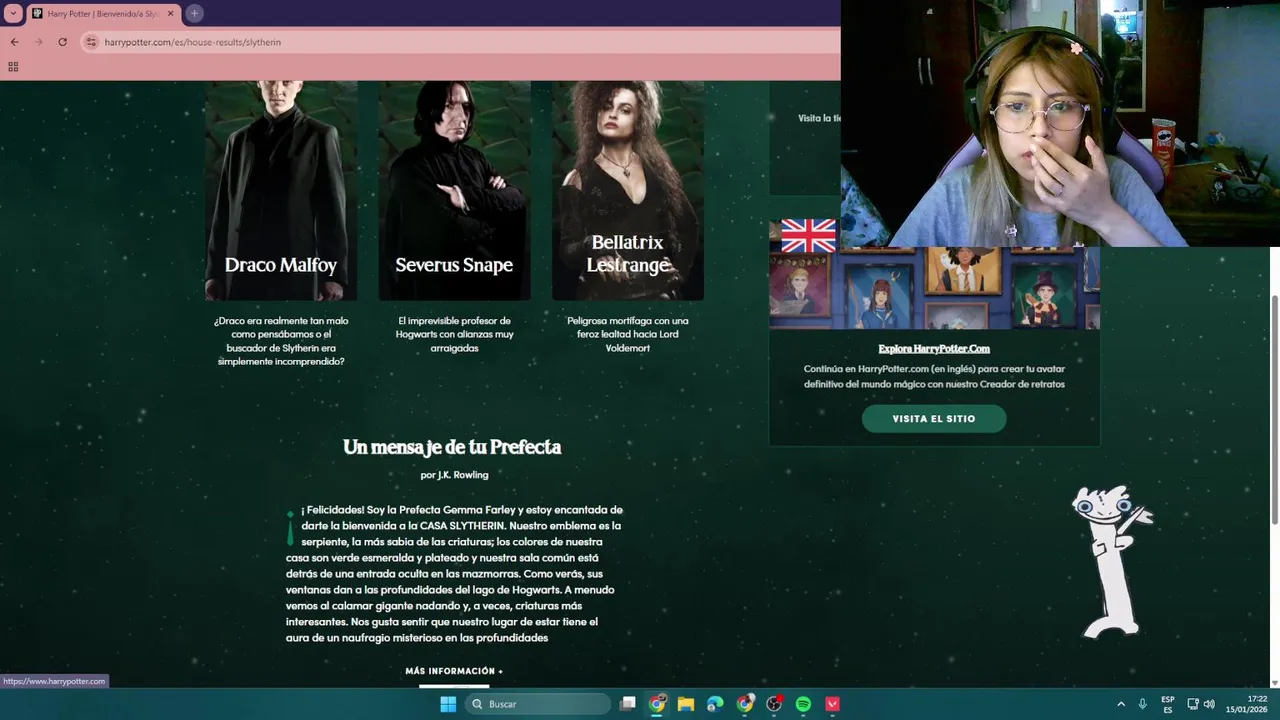Click the Severus Snape description text
This screenshot has width=1280, height=720.
[x=454, y=334]
